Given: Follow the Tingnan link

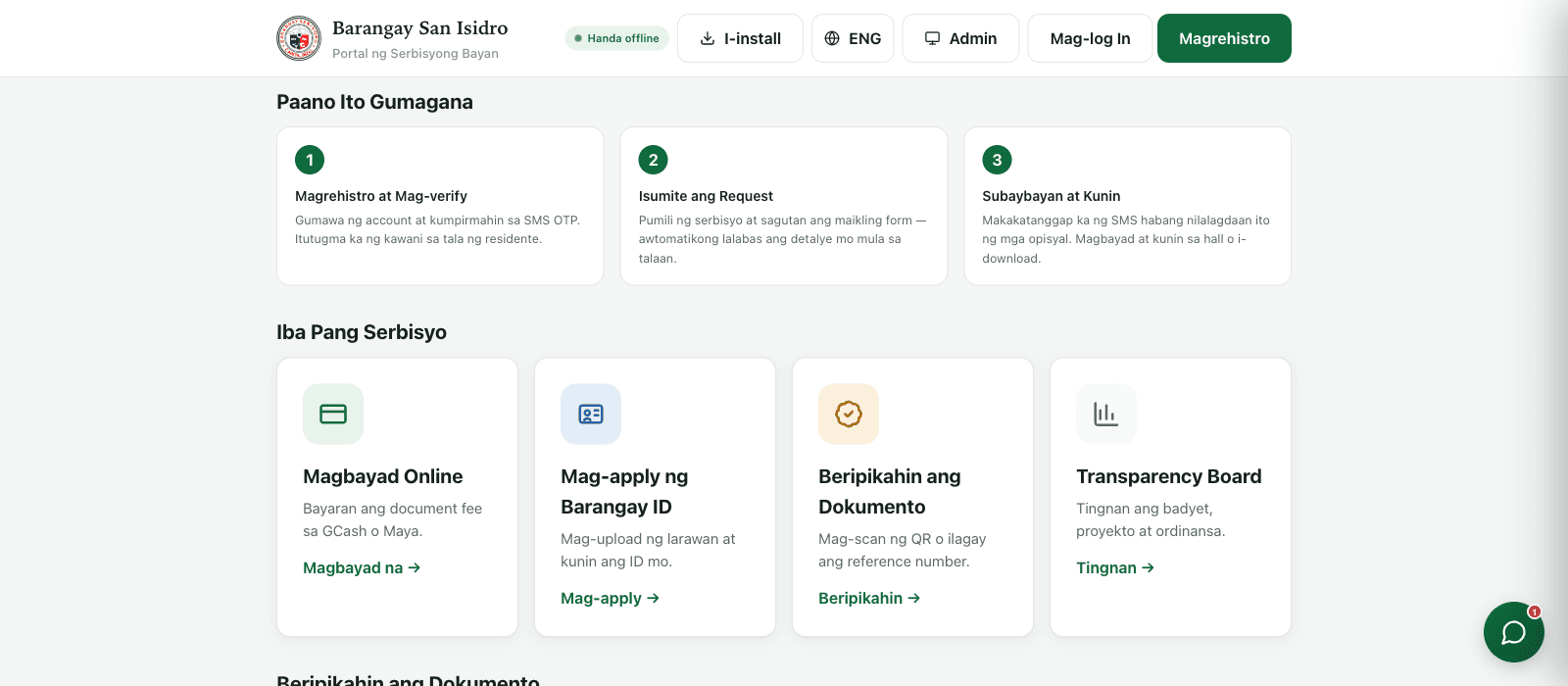Looking at the screenshot, I should (x=1115, y=567).
